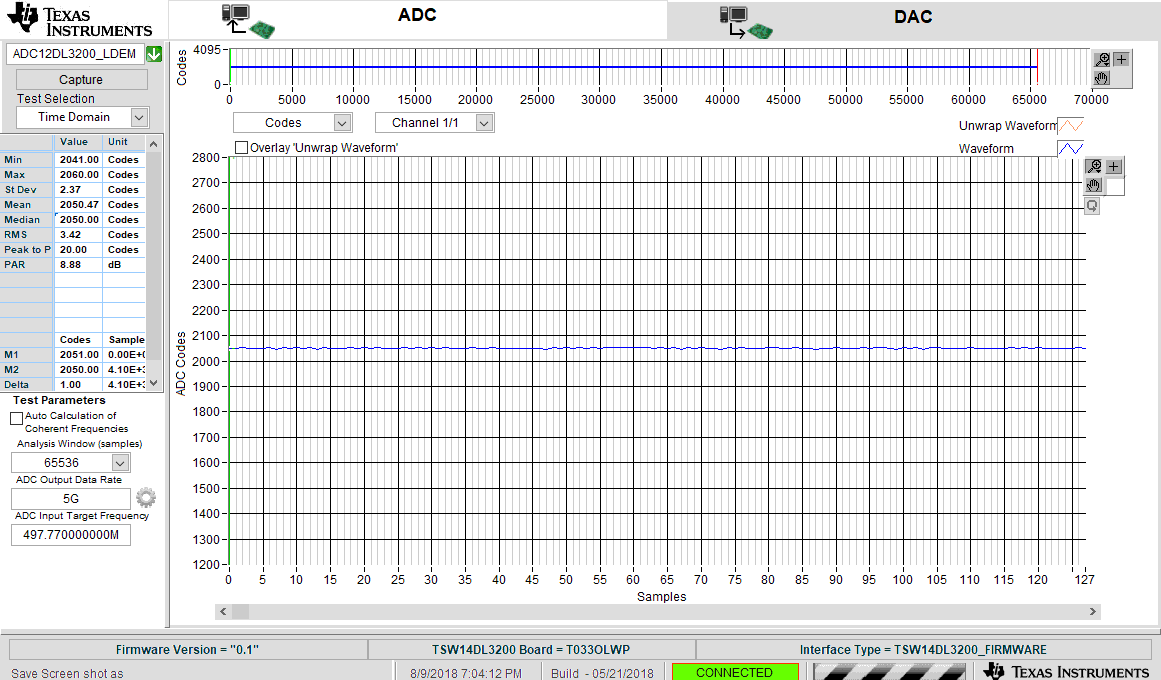Open the Channel 1/1 dropdown
Screen dimensions: 1161x680
coord(434,122)
